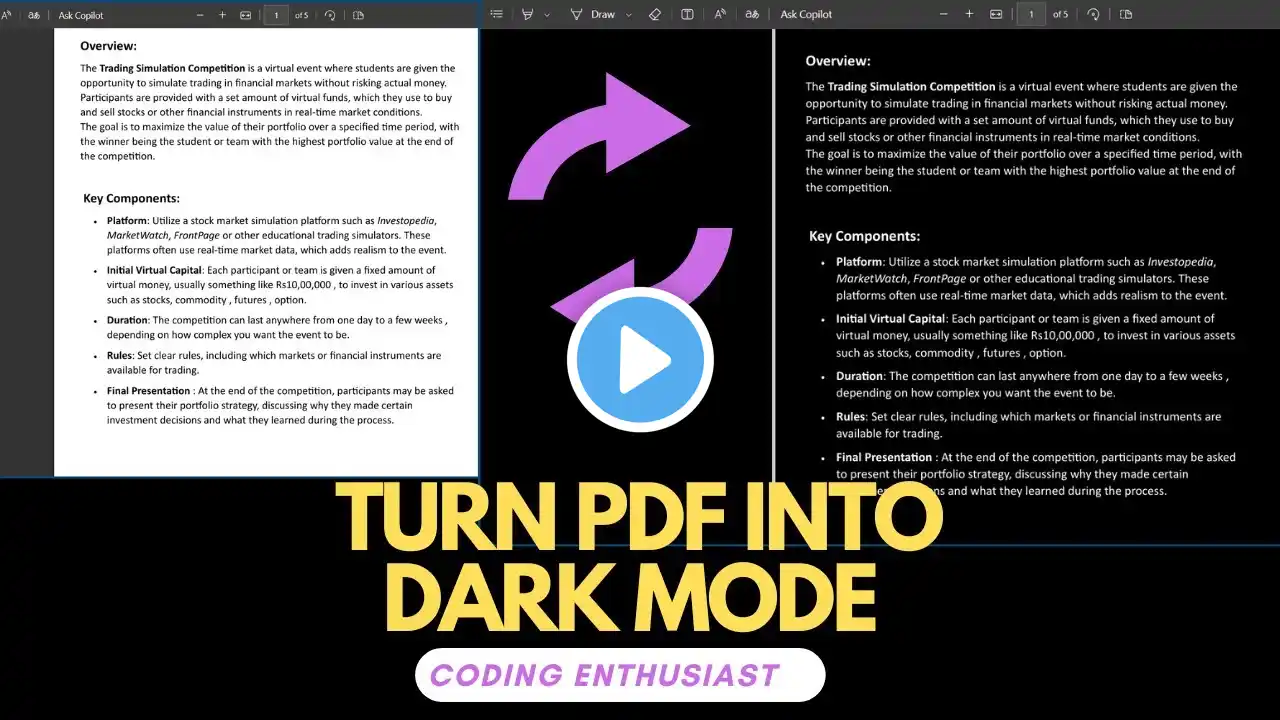Click Ask Copilot in light-mode PDF window

(x=81, y=15)
